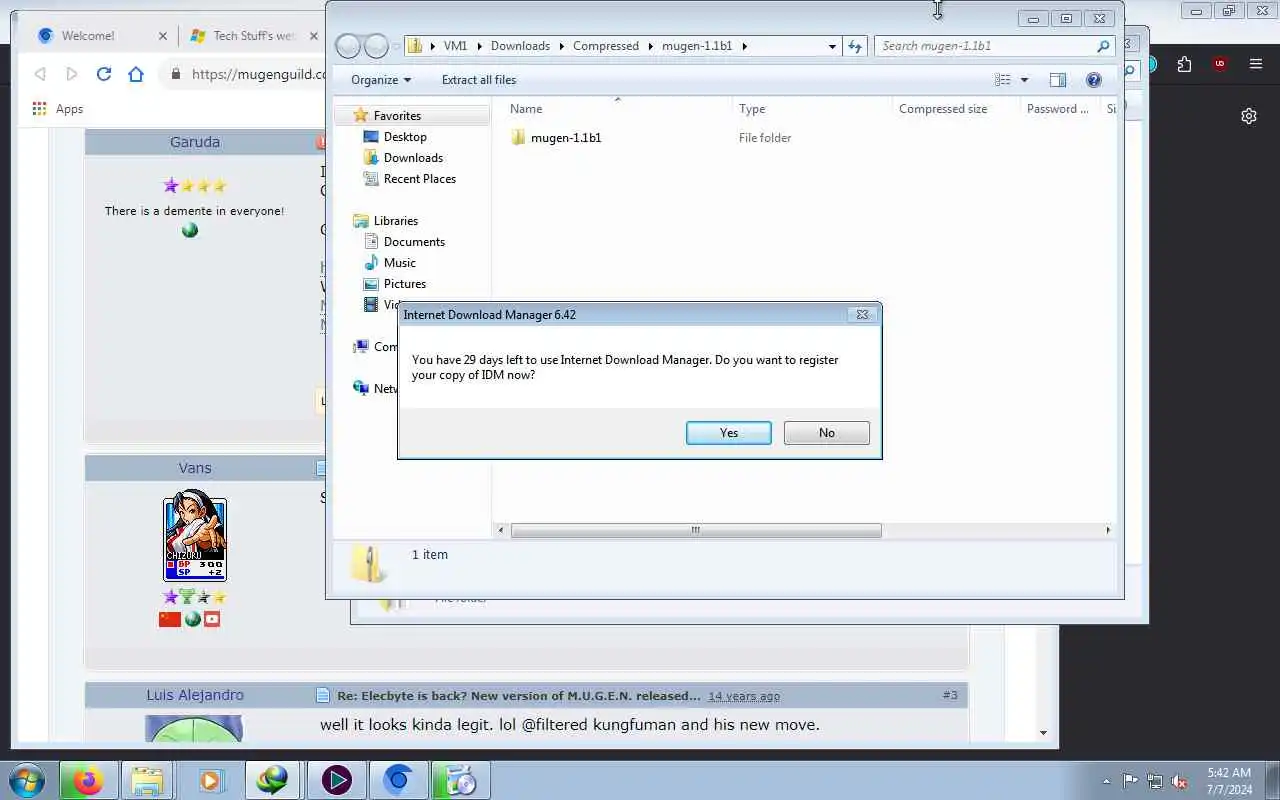Viewport: 1280px width, 800px height.
Task: Open the browser extensions puzzle icon
Action: 1184,64
